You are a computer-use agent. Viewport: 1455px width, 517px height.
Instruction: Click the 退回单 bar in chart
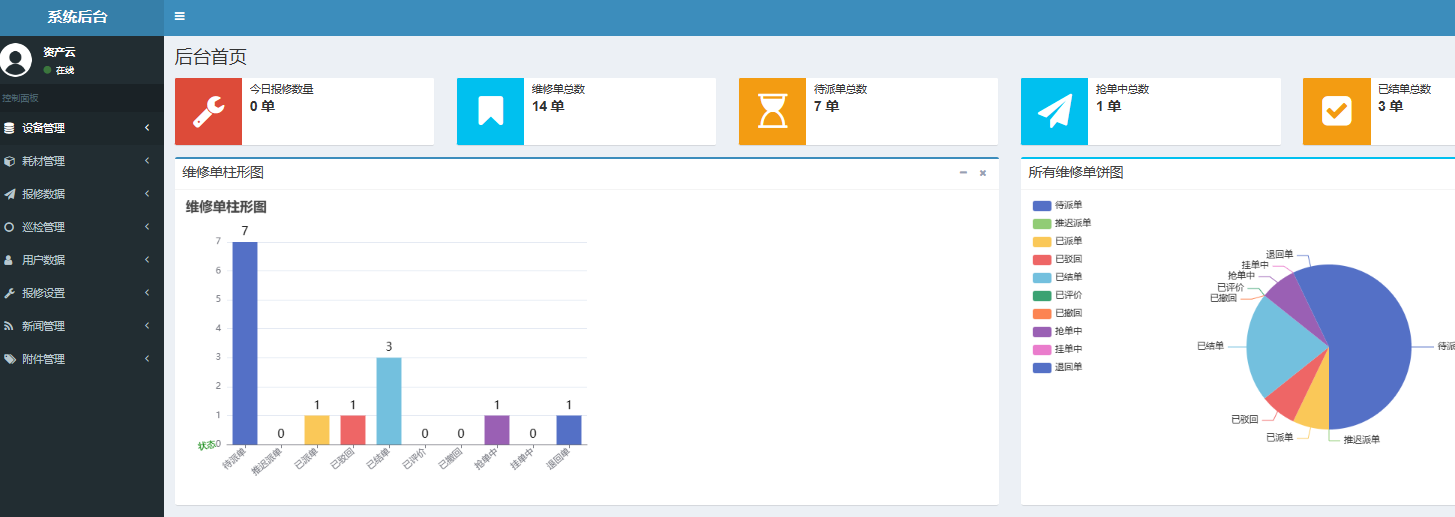pos(569,430)
